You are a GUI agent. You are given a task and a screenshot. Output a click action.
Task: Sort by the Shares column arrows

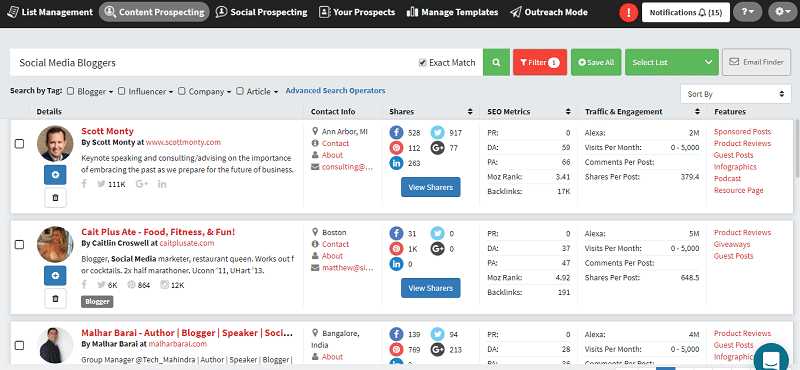[470, 112]
